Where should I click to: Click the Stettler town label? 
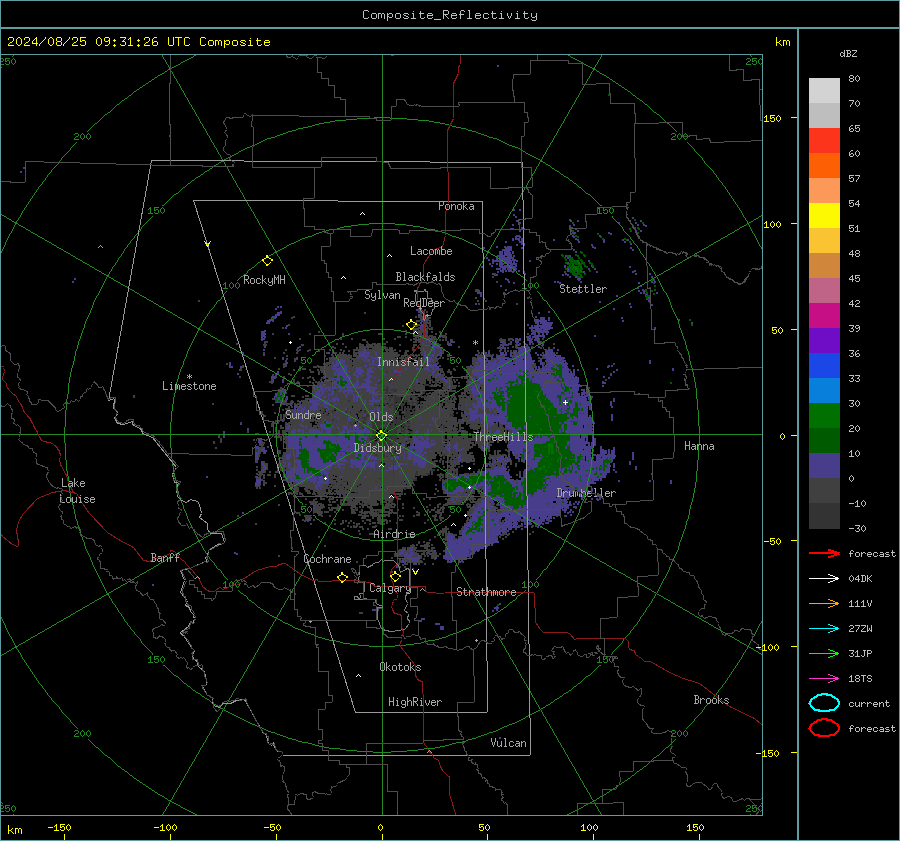[x=583, y=289]
